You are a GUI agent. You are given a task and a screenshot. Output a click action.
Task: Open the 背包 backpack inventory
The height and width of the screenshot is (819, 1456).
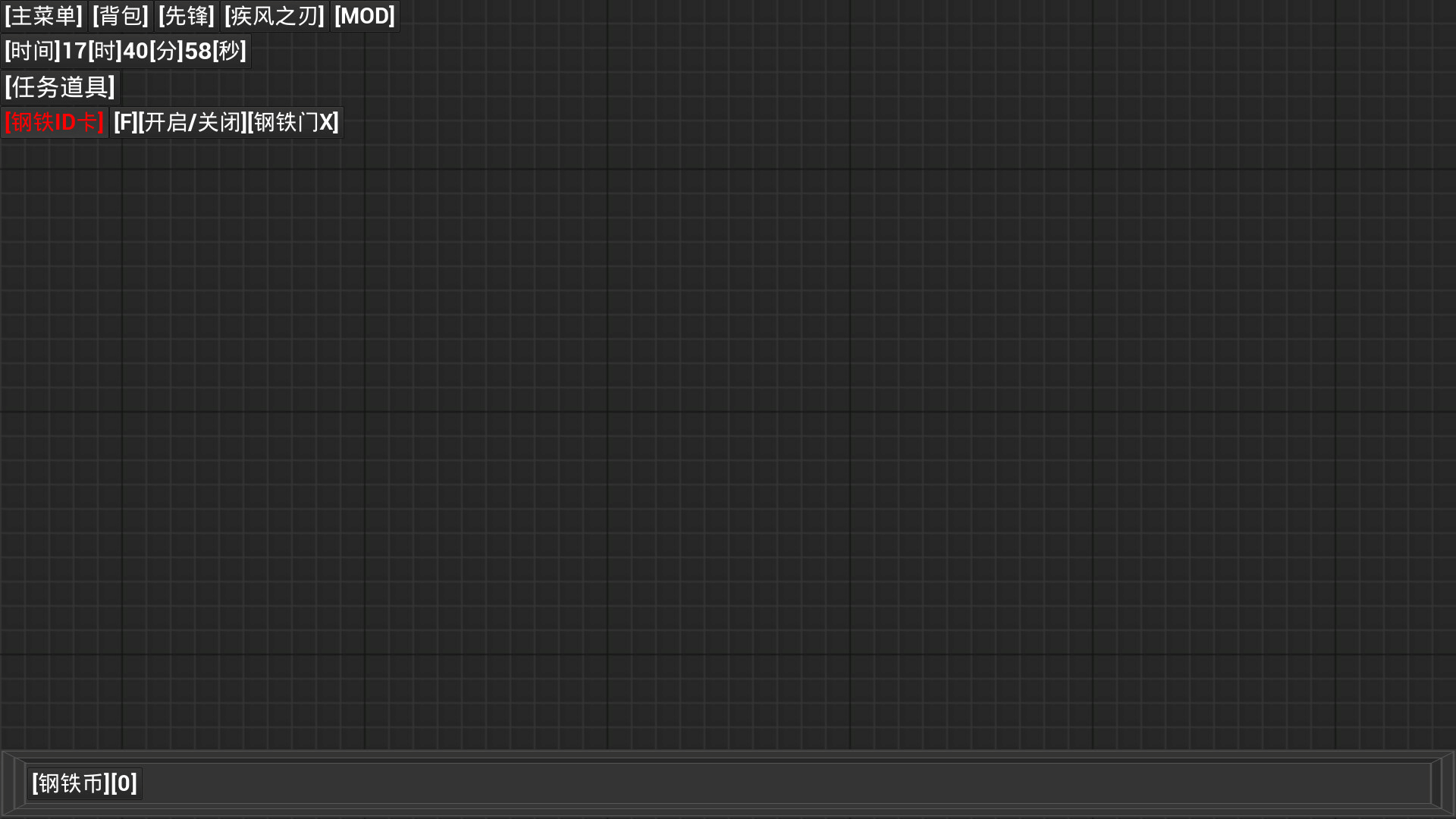tap(121, 16)
